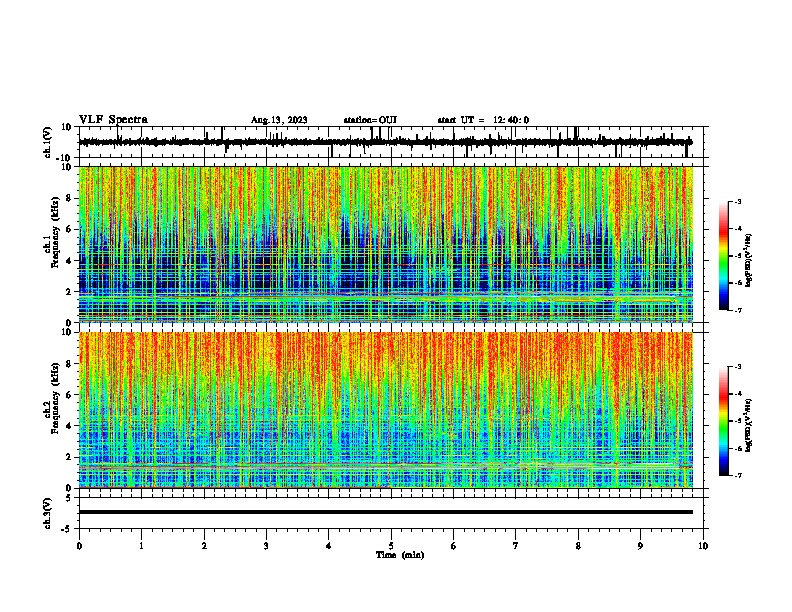Click the "-7" label on ch.2 color bar
792x612 pixels.
click(737, 475)
